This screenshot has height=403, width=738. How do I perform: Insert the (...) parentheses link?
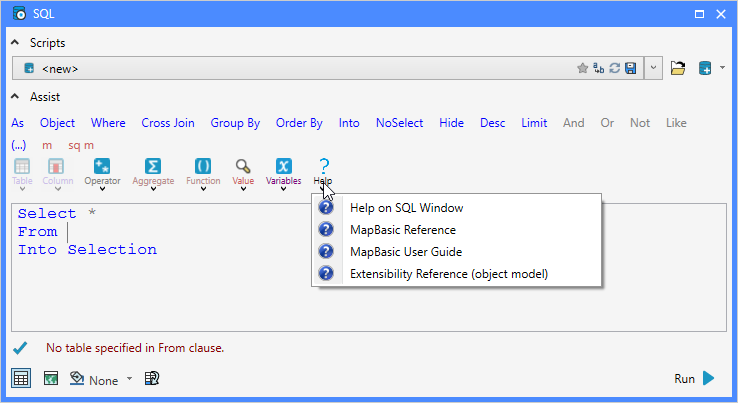pos(18,145)
